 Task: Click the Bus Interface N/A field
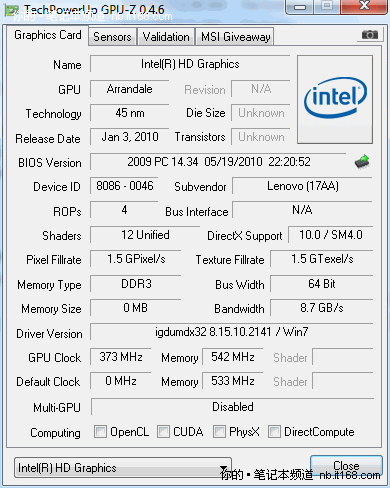click(302, 210)
